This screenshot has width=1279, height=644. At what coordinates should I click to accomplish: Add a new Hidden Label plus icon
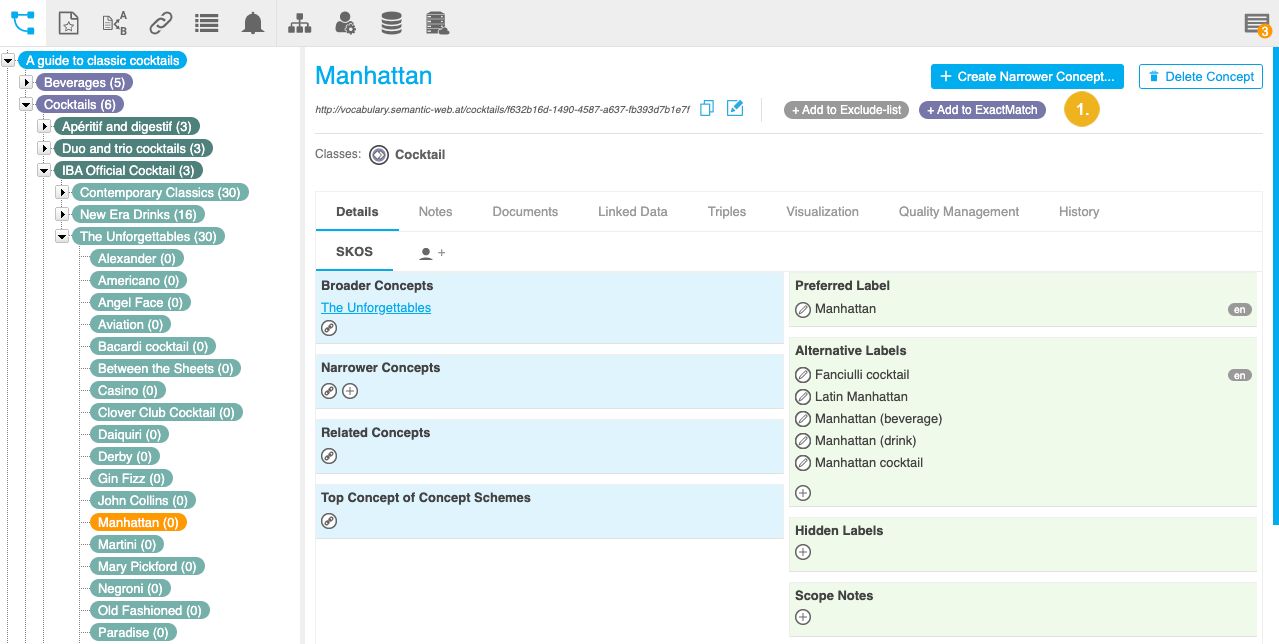tap(802, 552)
